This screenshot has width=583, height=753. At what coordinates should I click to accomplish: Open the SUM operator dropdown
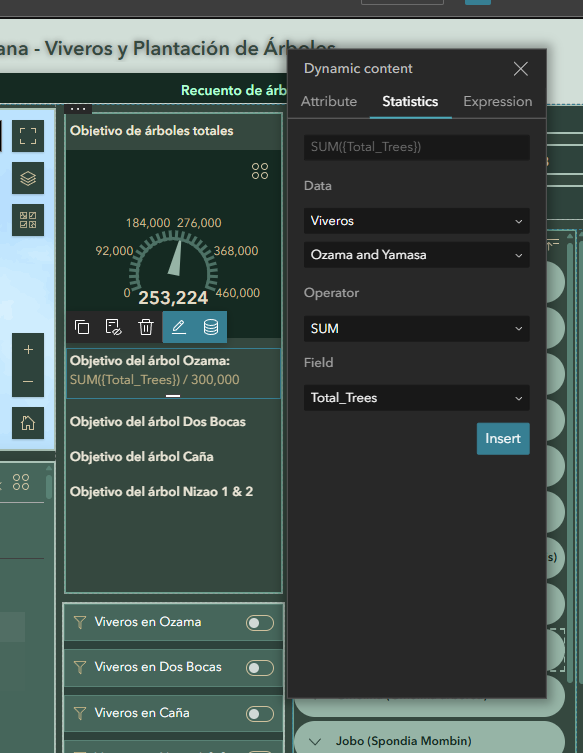tap(417, 328)
